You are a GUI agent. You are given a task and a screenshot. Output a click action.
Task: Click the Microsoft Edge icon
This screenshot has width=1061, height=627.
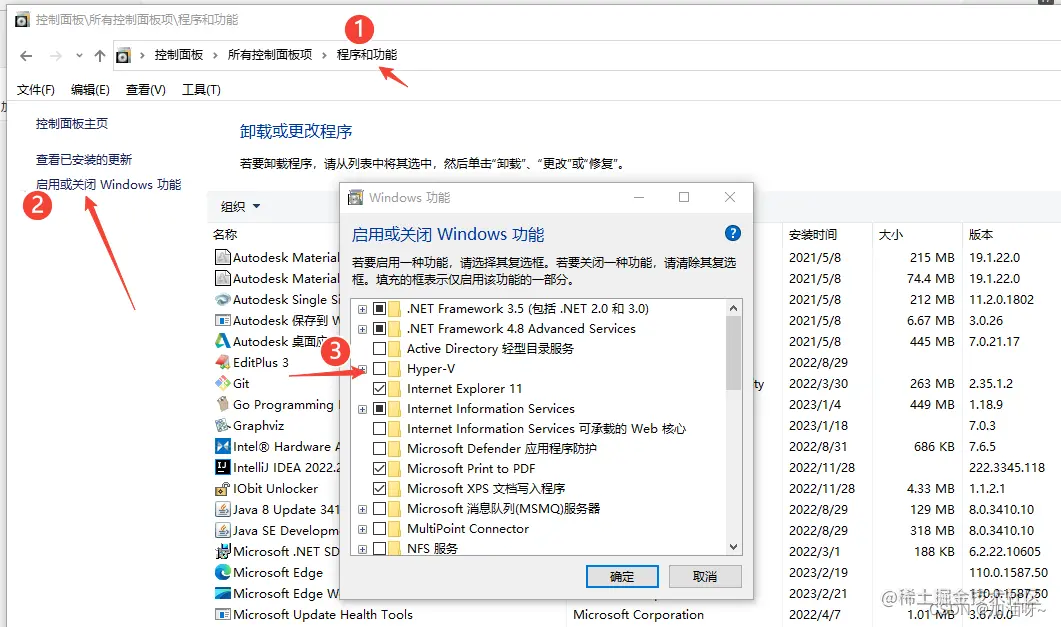(x=223, y=572)
